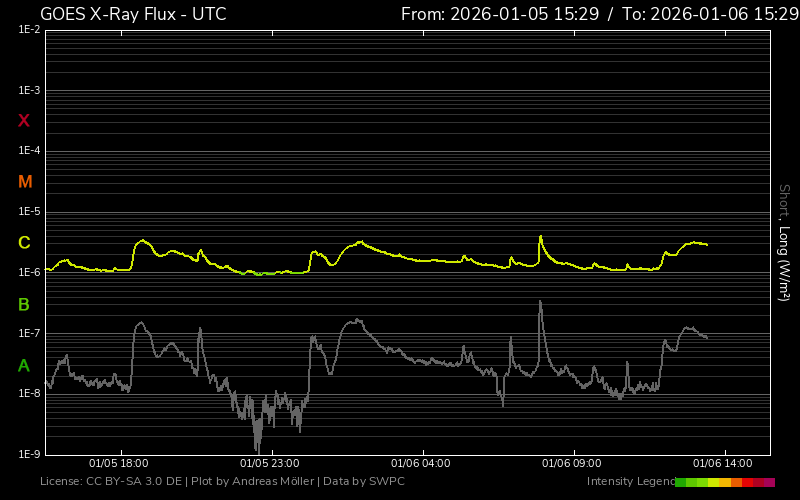Click the 01/06 09:00 time axis label

(571, 463)
